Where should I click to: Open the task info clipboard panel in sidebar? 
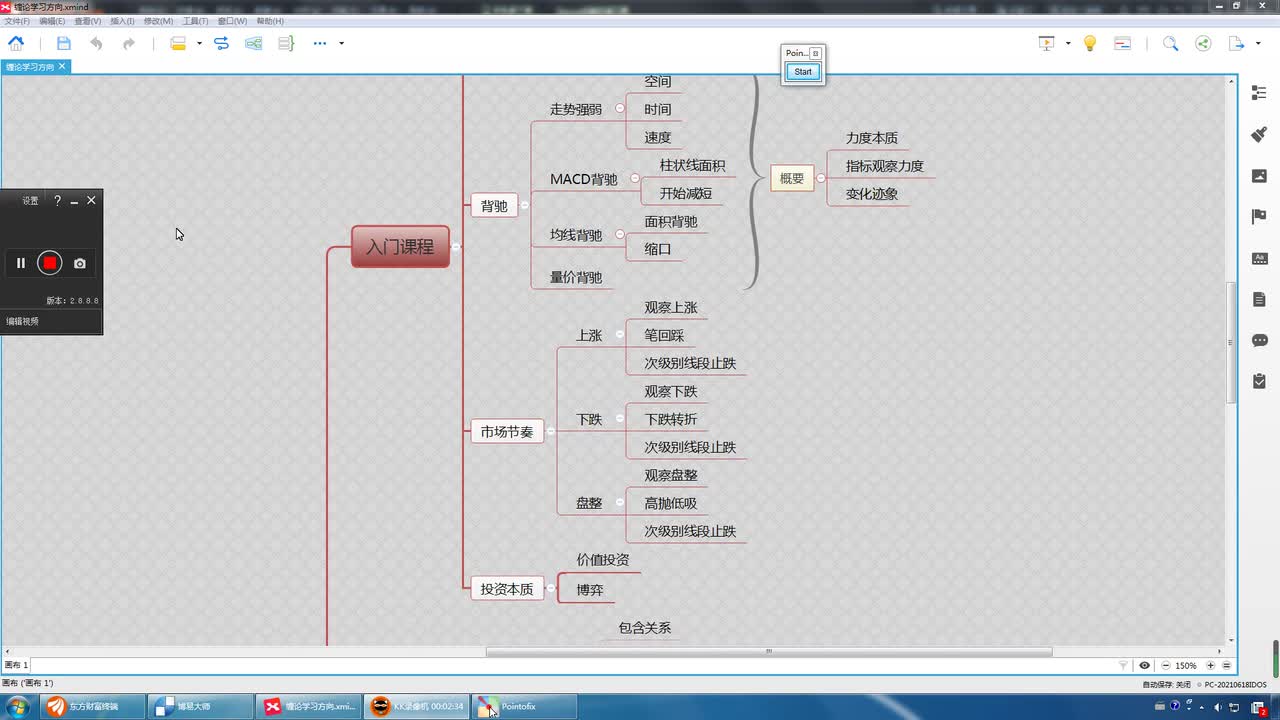(x=1259, y=381)
